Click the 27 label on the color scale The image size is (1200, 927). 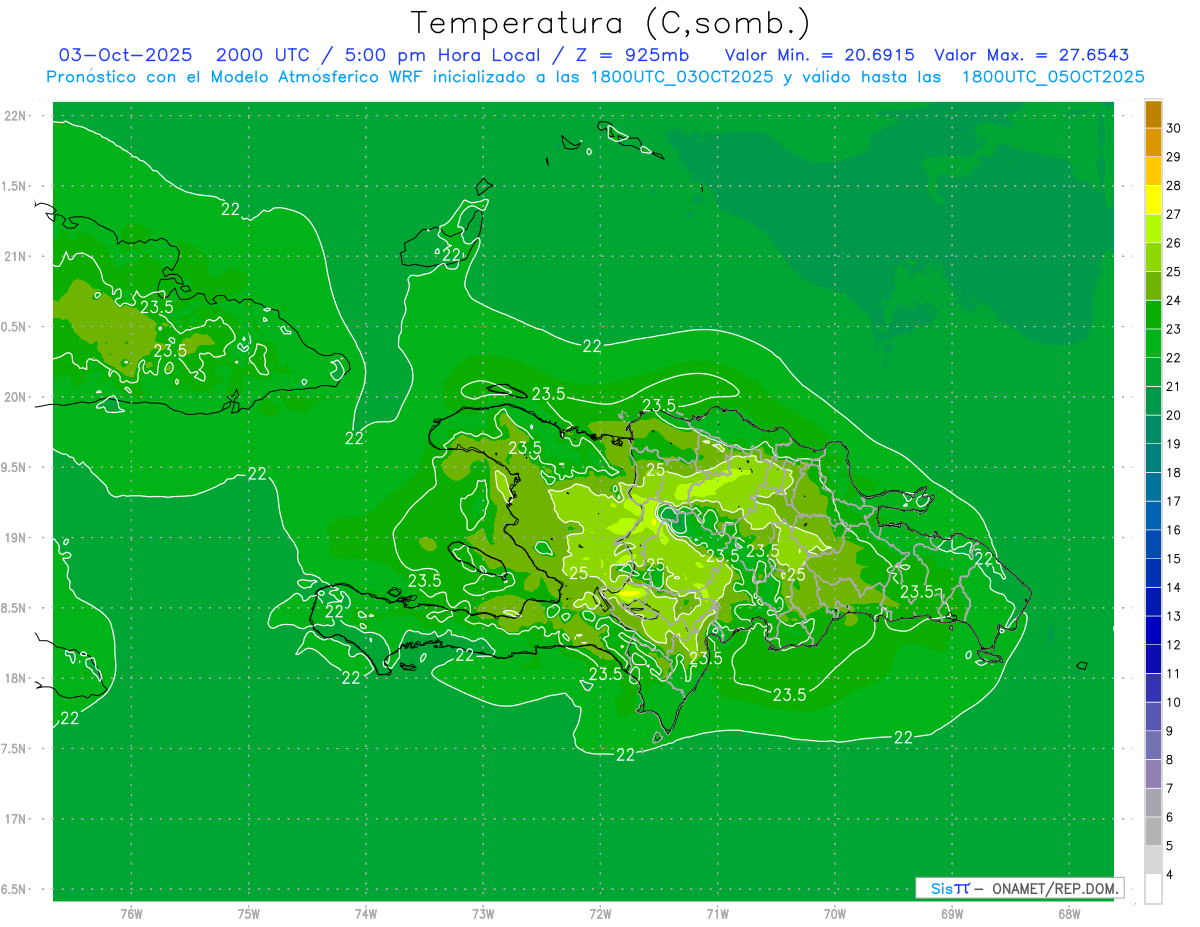pyautogui.click(x=1173, y=214)
